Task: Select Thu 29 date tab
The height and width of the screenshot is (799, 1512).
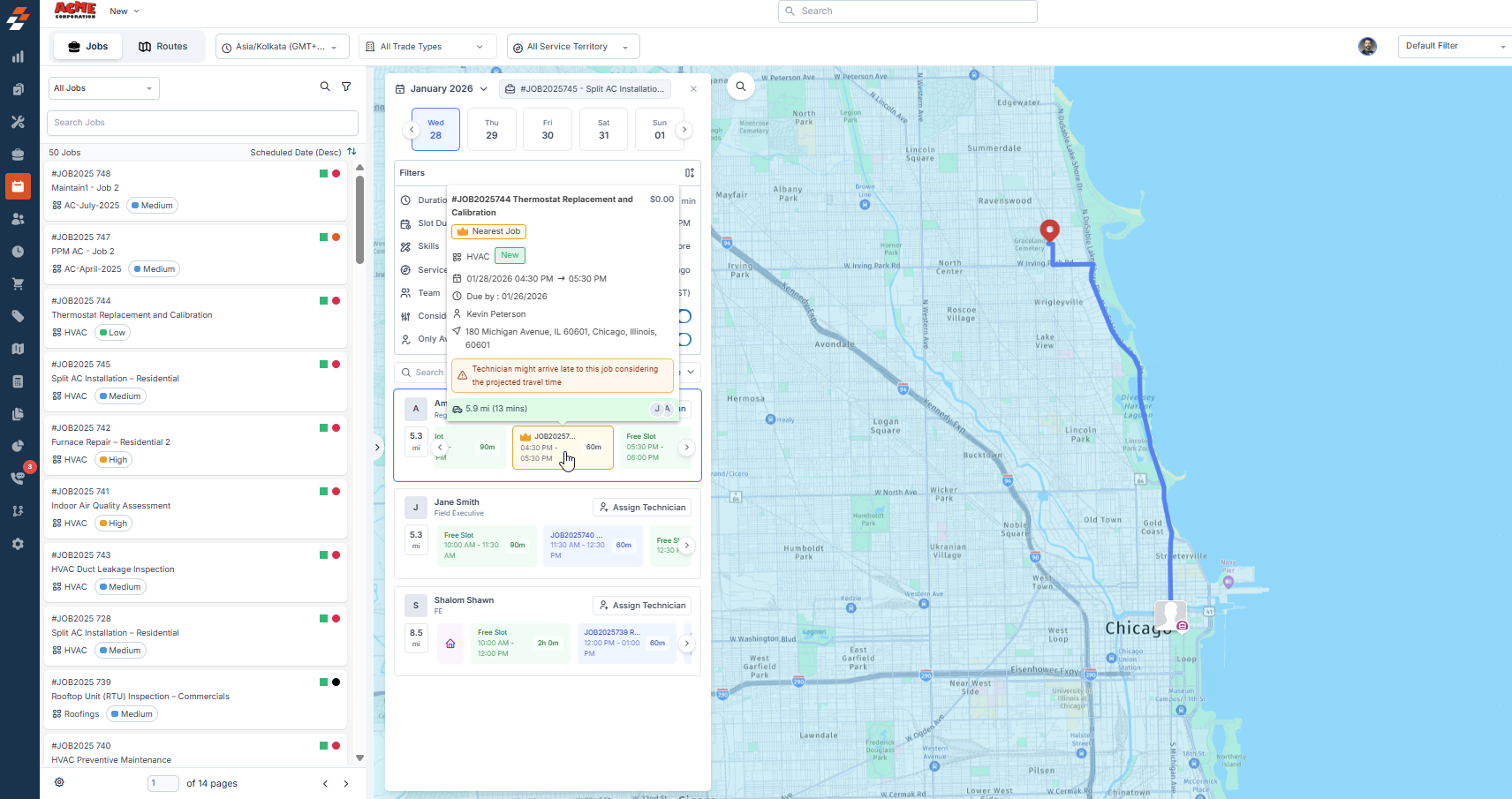Action: click(x=492, y=130)
